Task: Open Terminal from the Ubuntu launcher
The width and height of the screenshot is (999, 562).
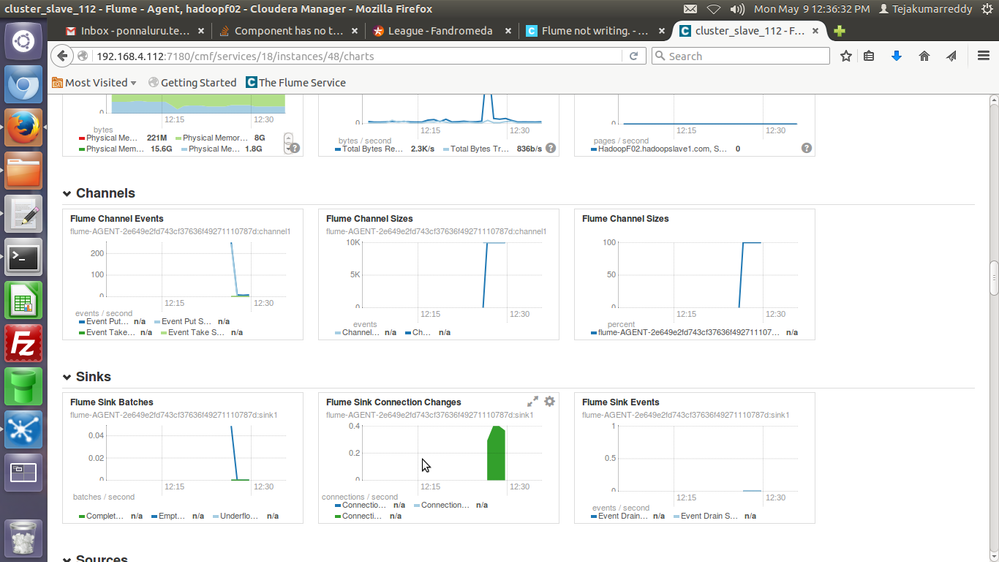Action: pos(24,257)
